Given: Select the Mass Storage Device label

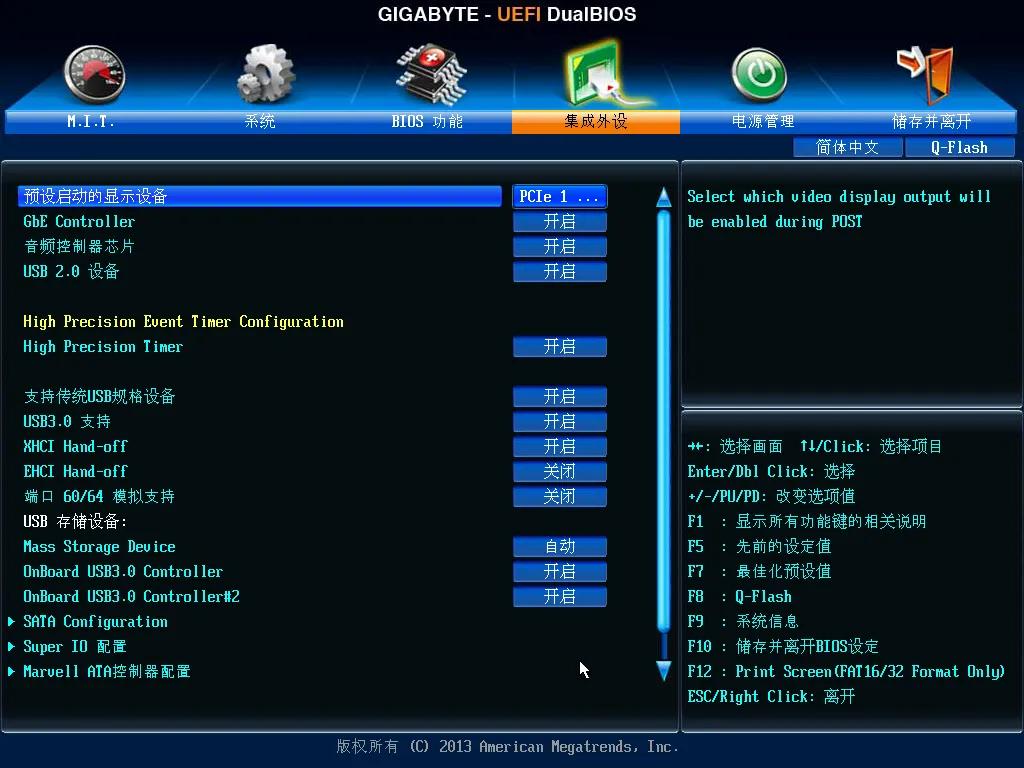Looking at the screenshot, I should click(99, 546).
